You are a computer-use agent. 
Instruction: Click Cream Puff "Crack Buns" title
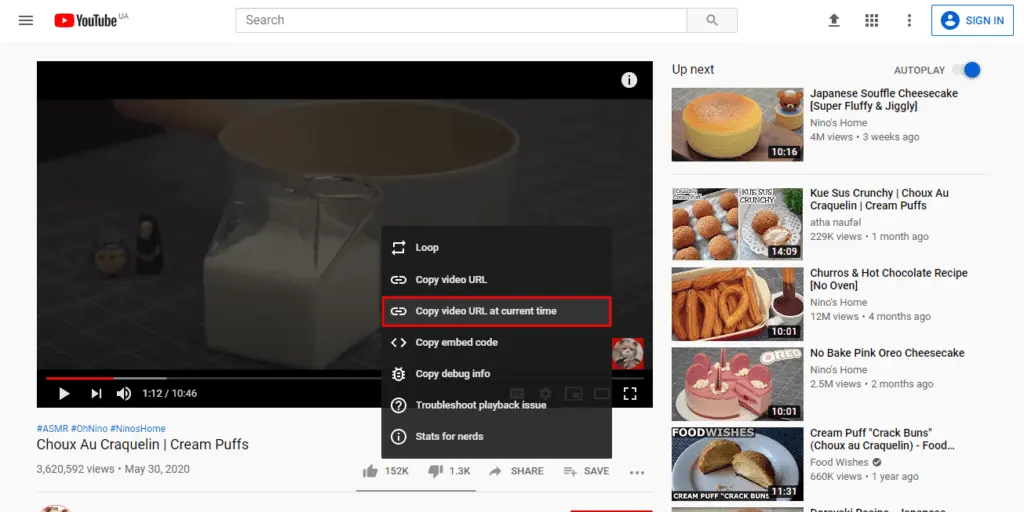(x=882, y=439)
